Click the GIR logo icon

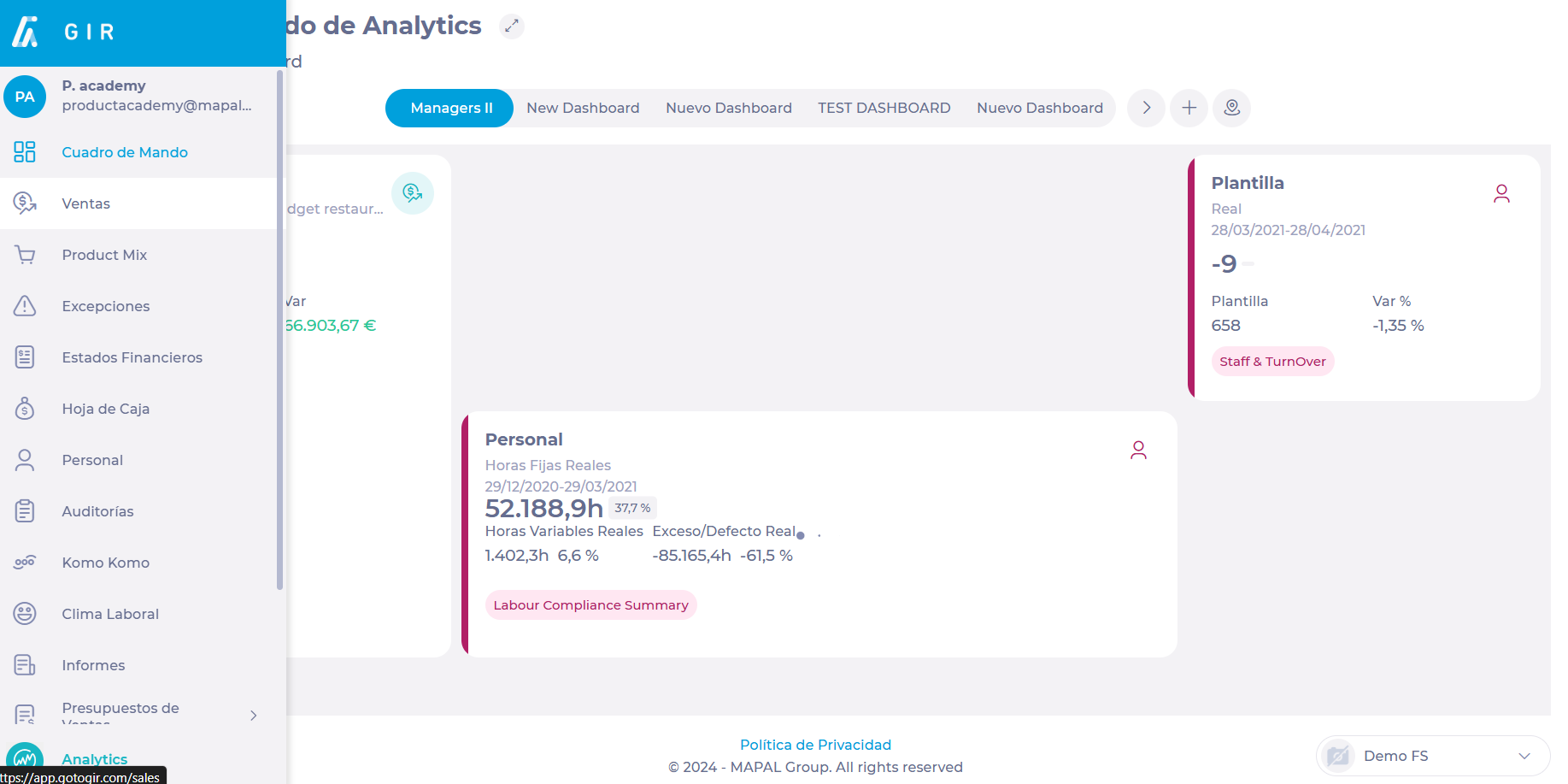point(25,32)
